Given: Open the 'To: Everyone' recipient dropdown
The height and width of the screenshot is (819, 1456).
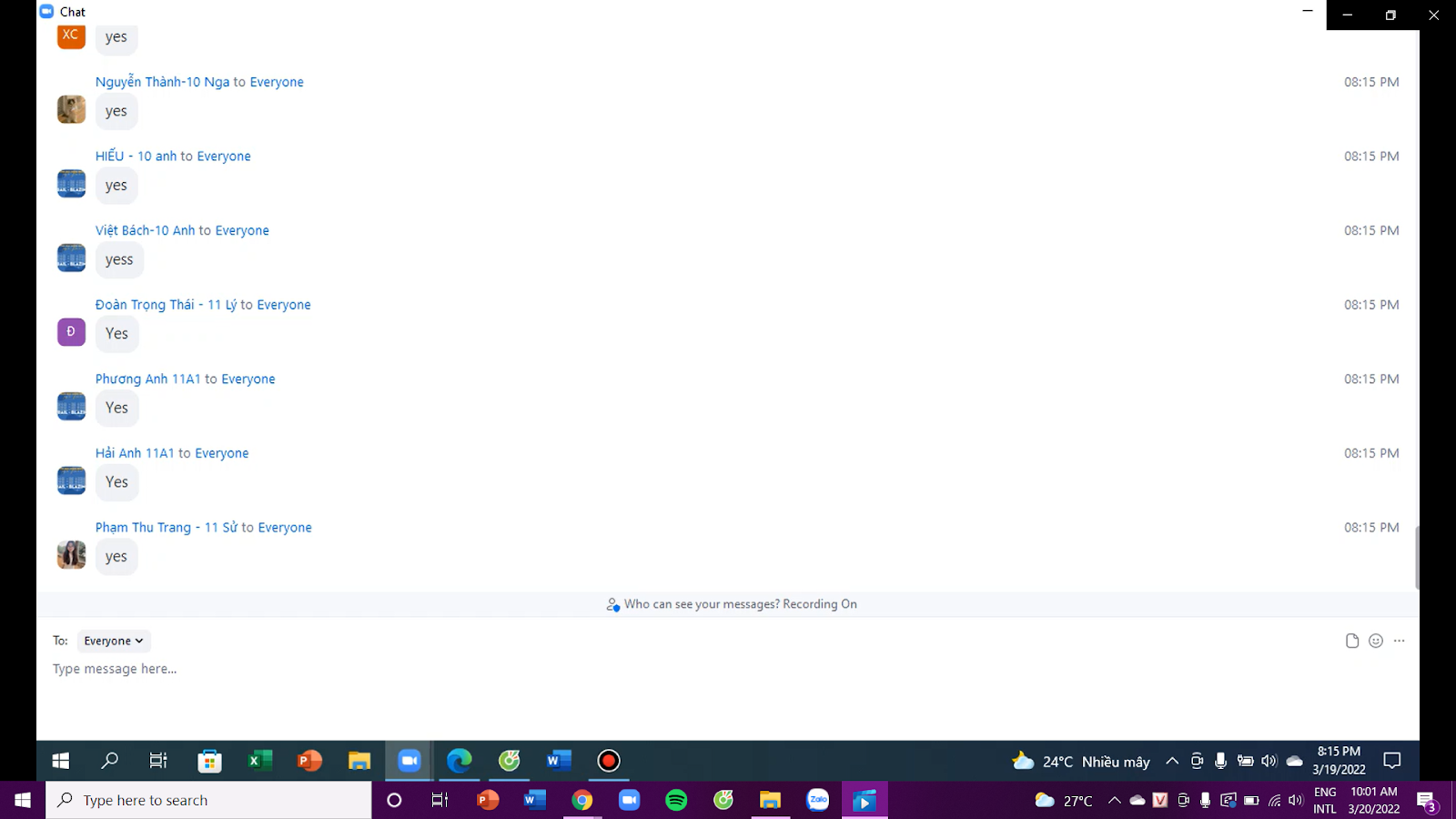Looking at the screenshot, I should tap(114, 641).
